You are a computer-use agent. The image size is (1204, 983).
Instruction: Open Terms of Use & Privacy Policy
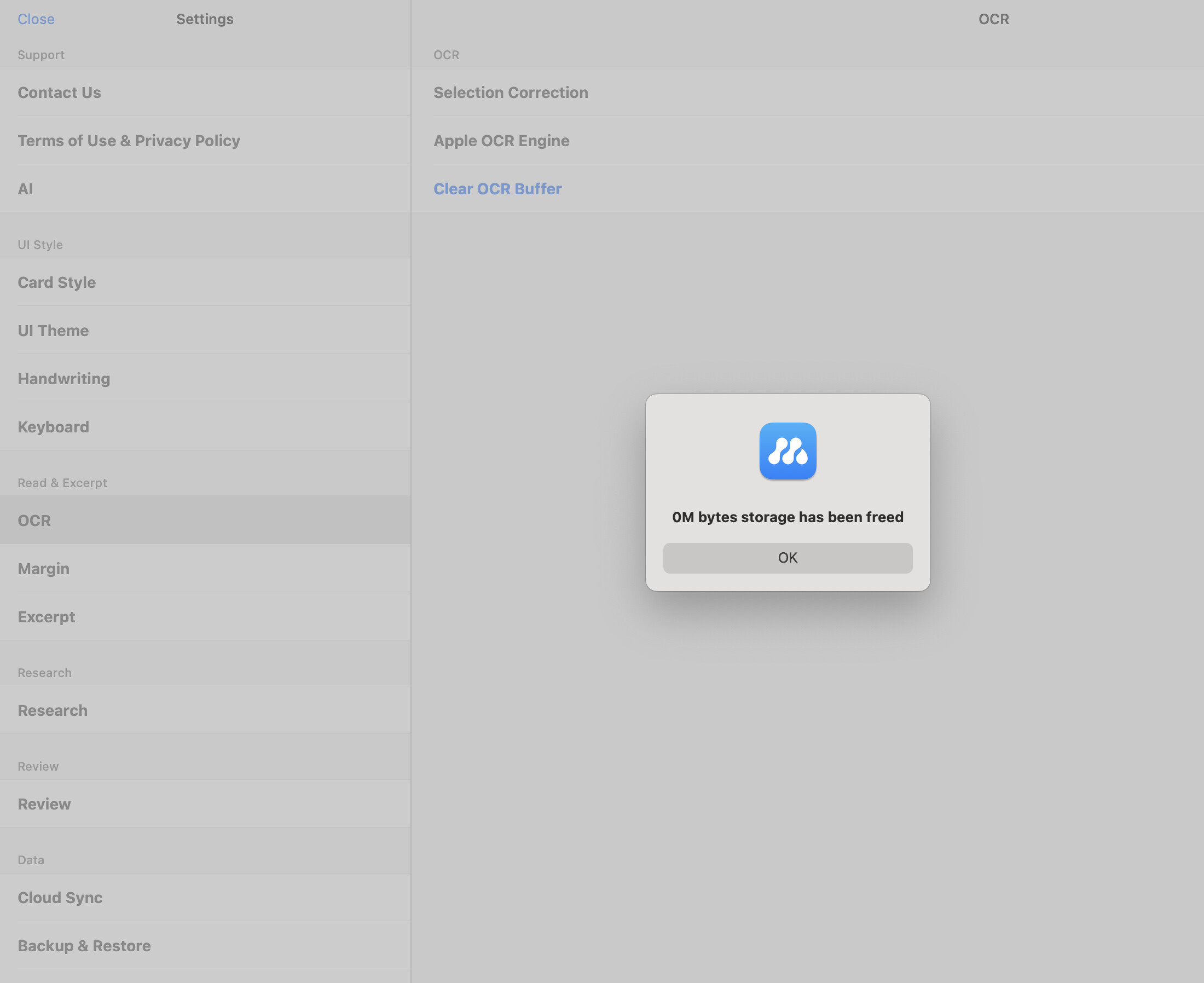129,141
